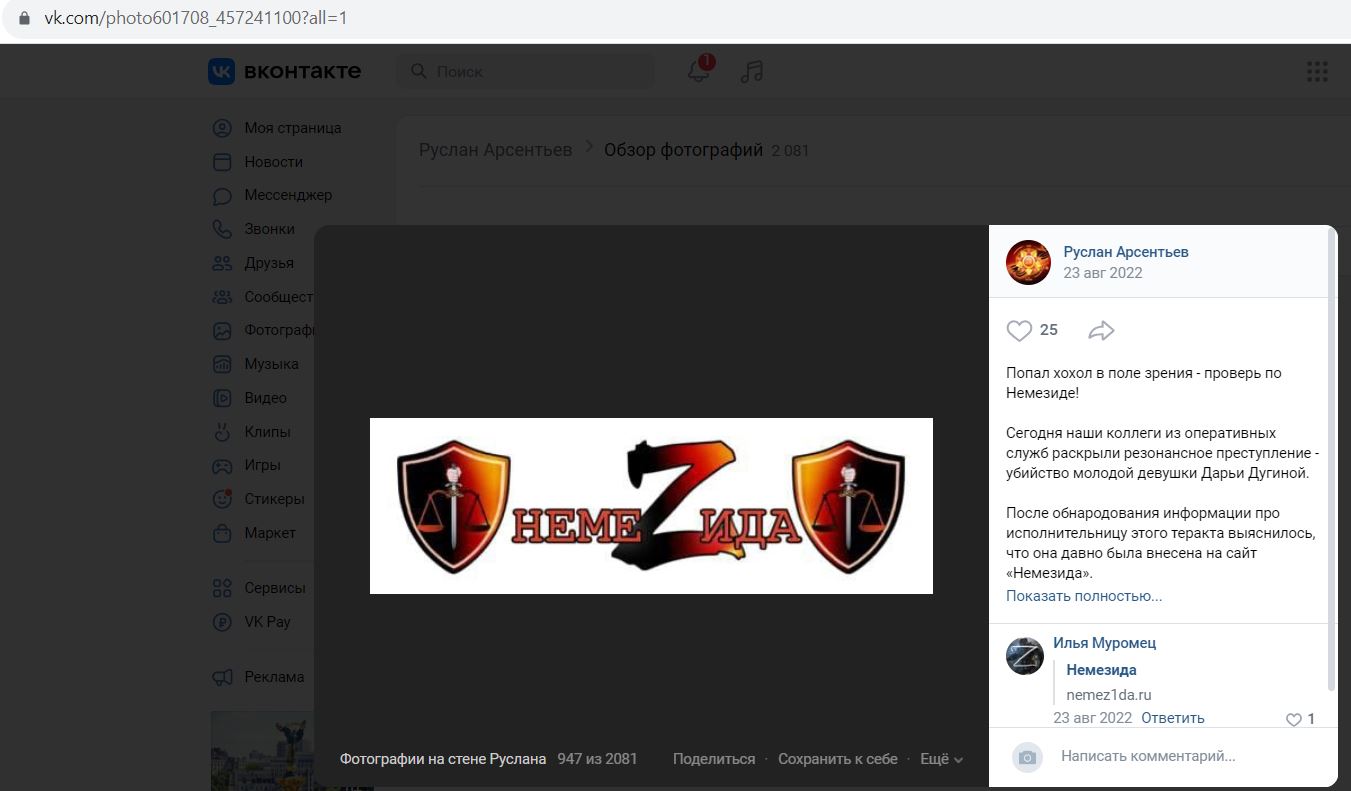Click the Services grid icon
The image size is (1351, 791).
(222, 588)
